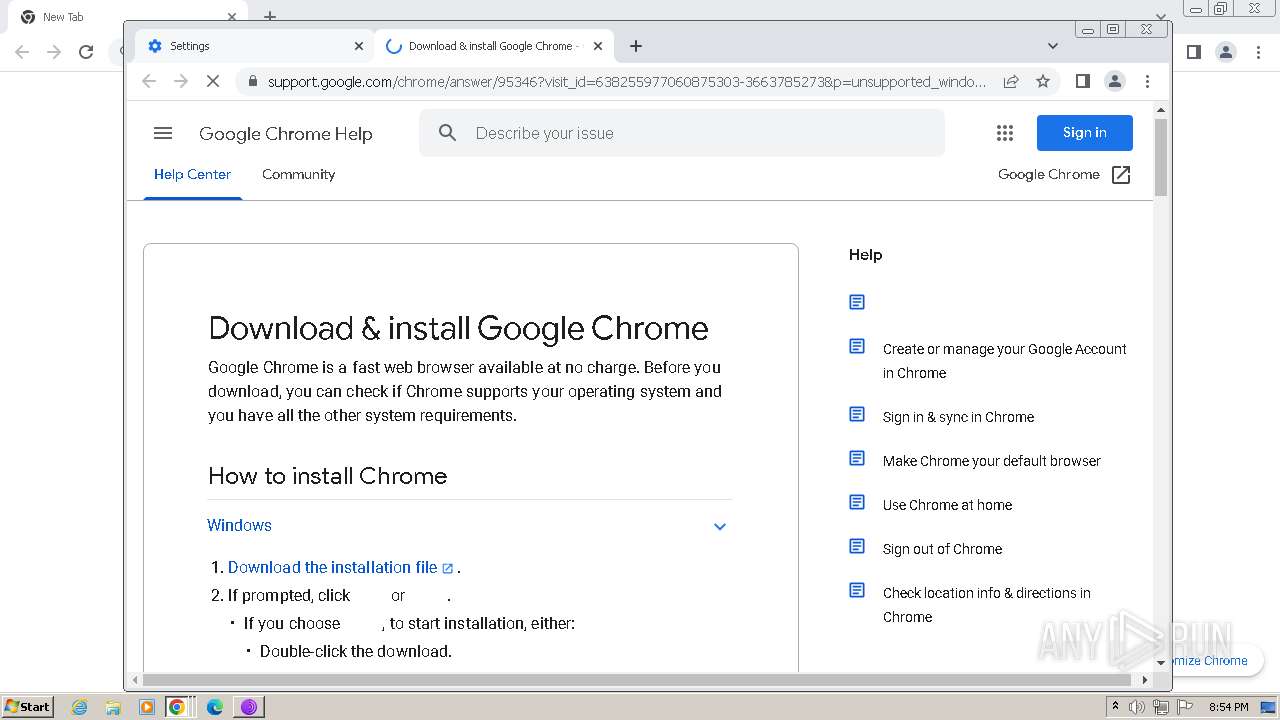Image resolution: width=1280 pixels, height=720 pixels.
Task: Open a new tab in front Chrome window
Action: coord(636,46)
